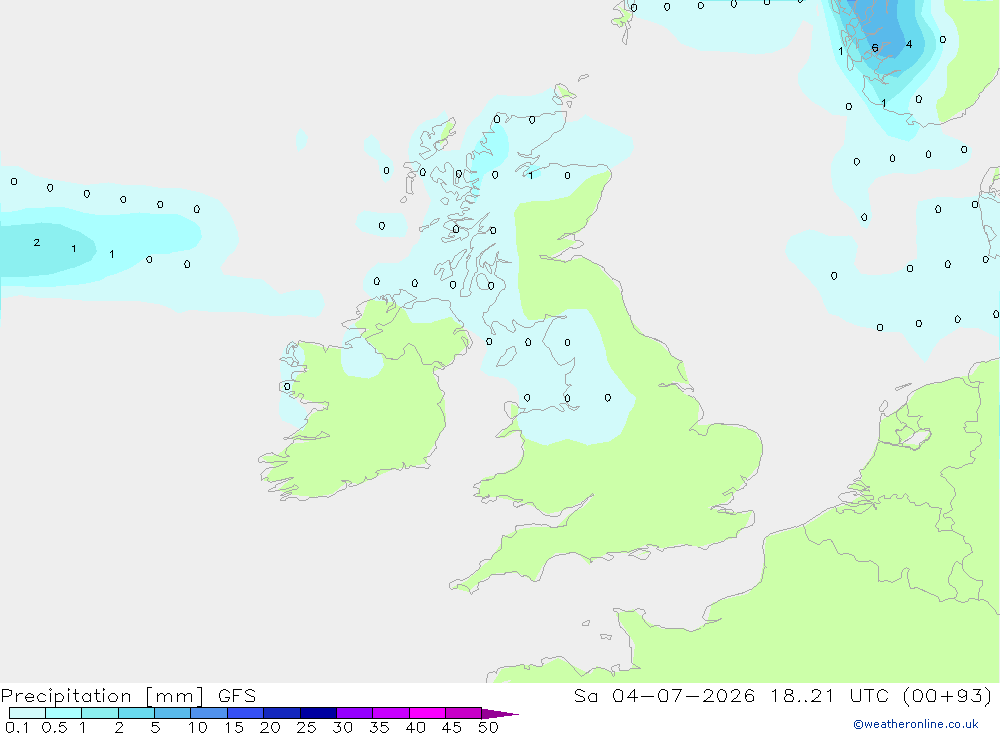
Task: Click the 50 legend scale label
Action: [x=488, y=727]
